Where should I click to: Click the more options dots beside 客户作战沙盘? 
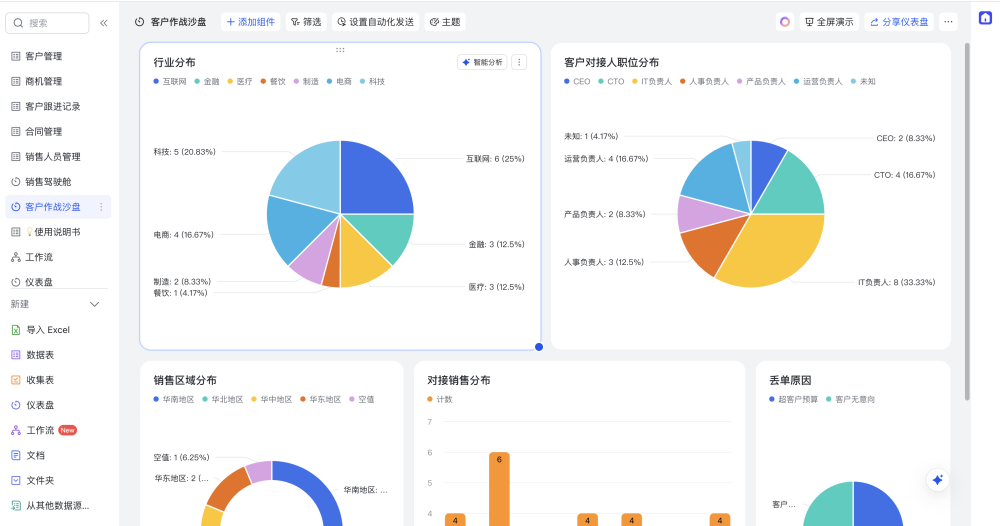click(x=101, y=207)
